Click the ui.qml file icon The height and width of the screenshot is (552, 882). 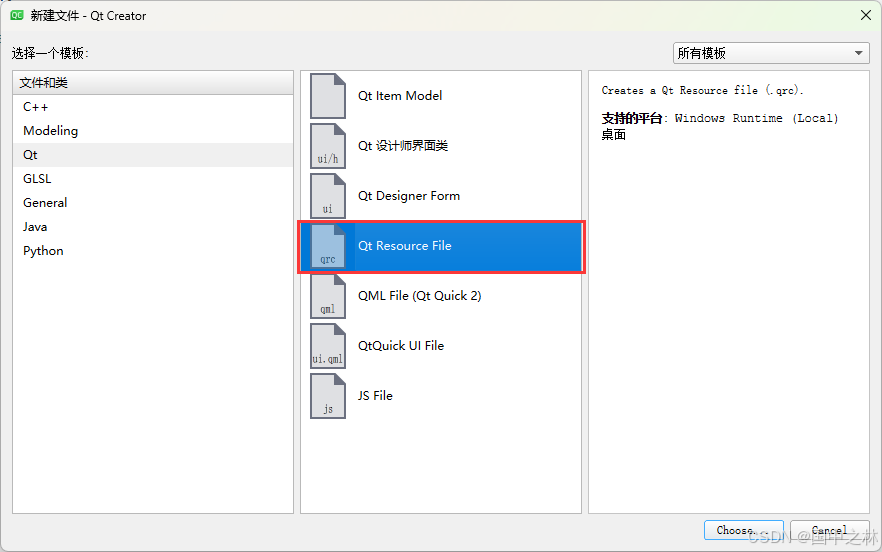[x=328, y=346]
